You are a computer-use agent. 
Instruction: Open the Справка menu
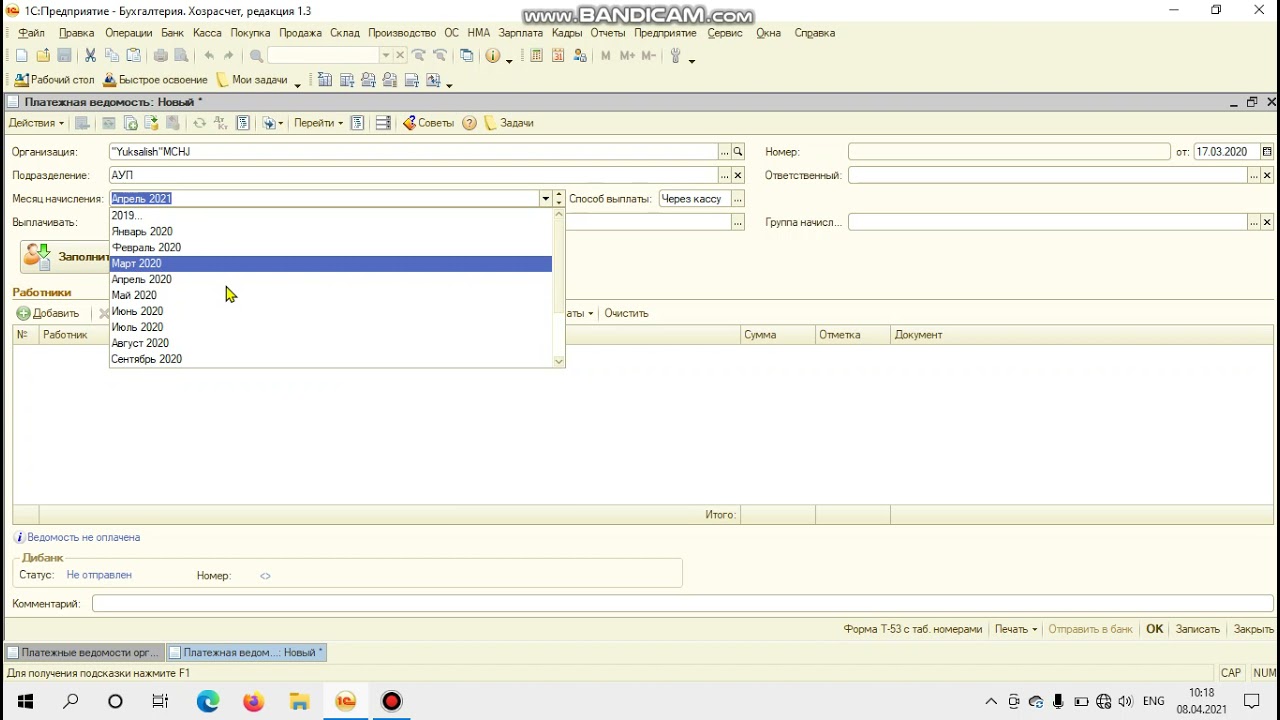814,33
